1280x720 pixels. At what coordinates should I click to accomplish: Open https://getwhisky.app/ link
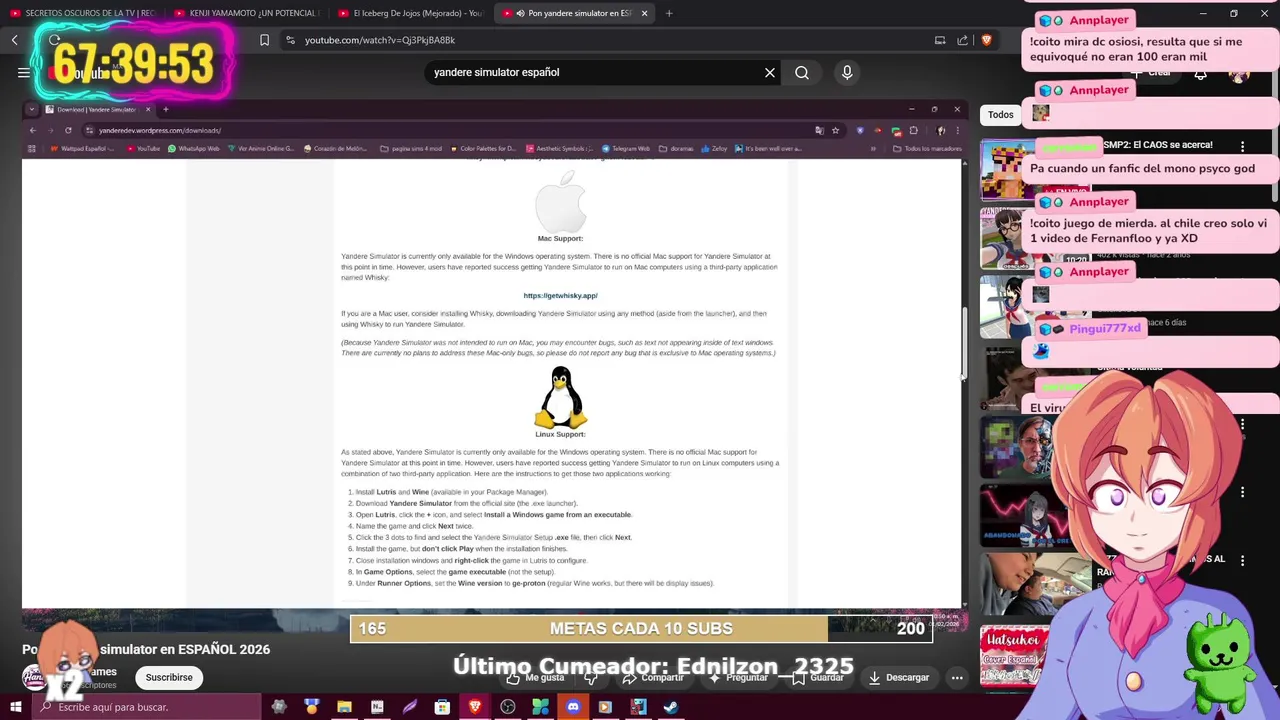point(560,295)
